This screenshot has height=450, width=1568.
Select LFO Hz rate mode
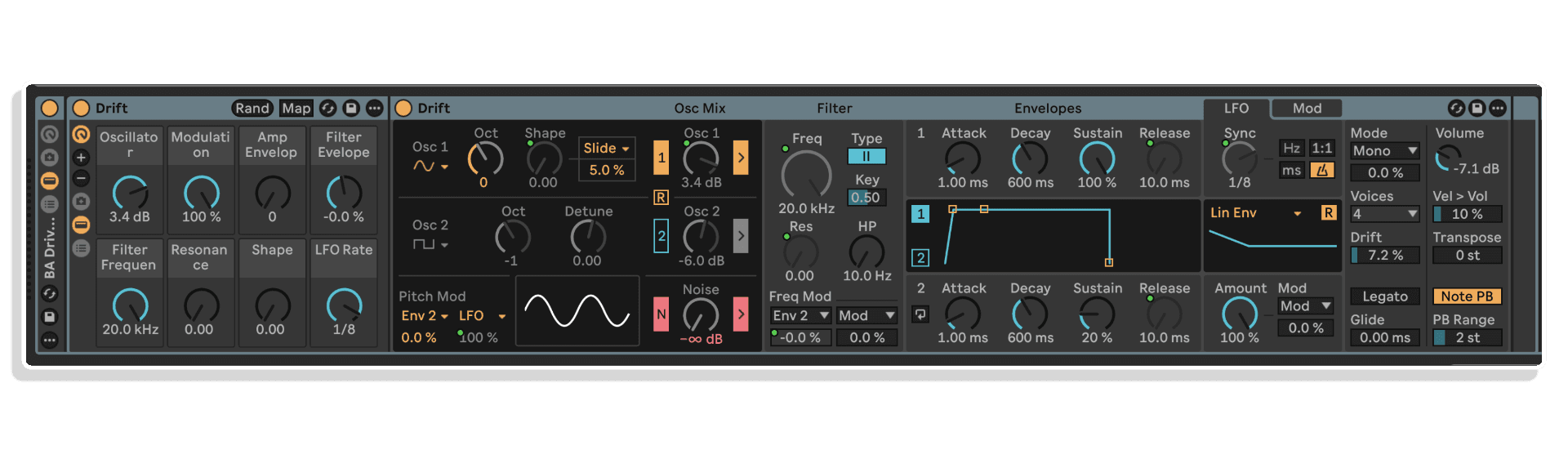coord(1291,148)
